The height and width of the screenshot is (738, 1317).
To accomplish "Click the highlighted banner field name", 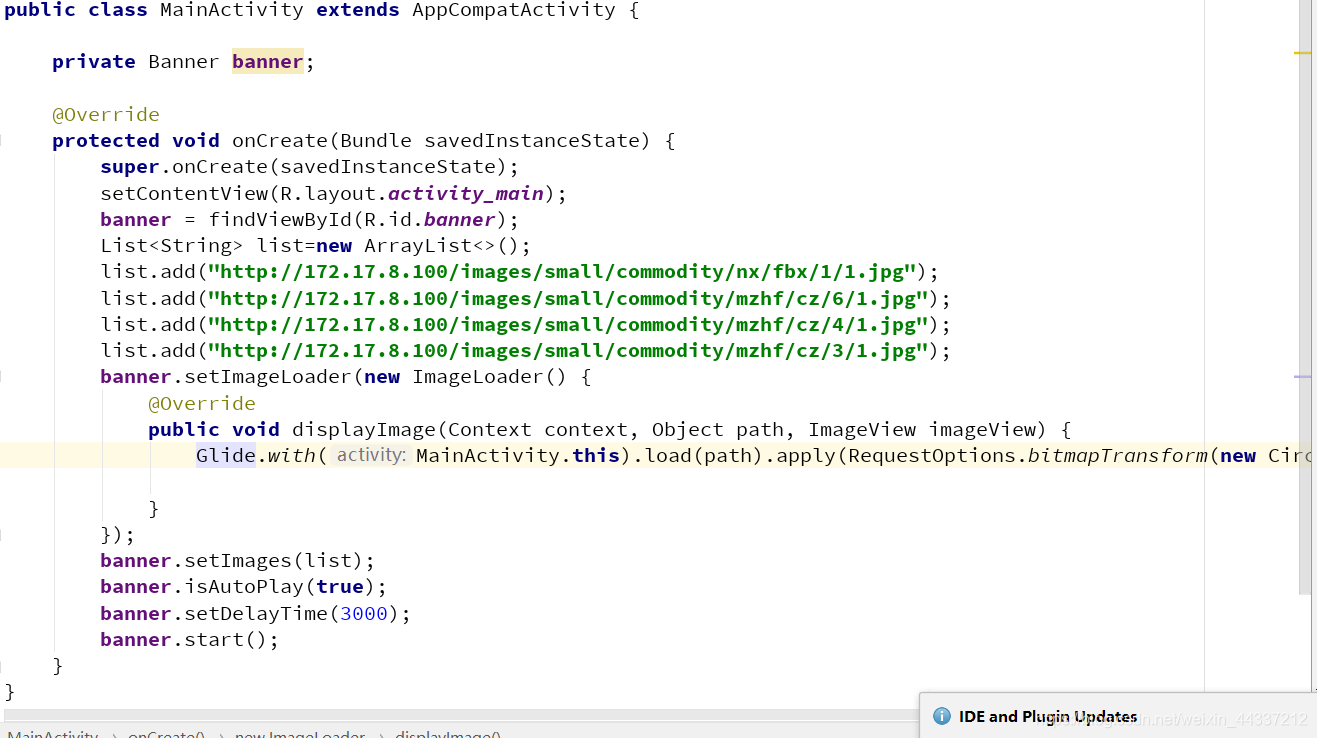I will 267,62.
